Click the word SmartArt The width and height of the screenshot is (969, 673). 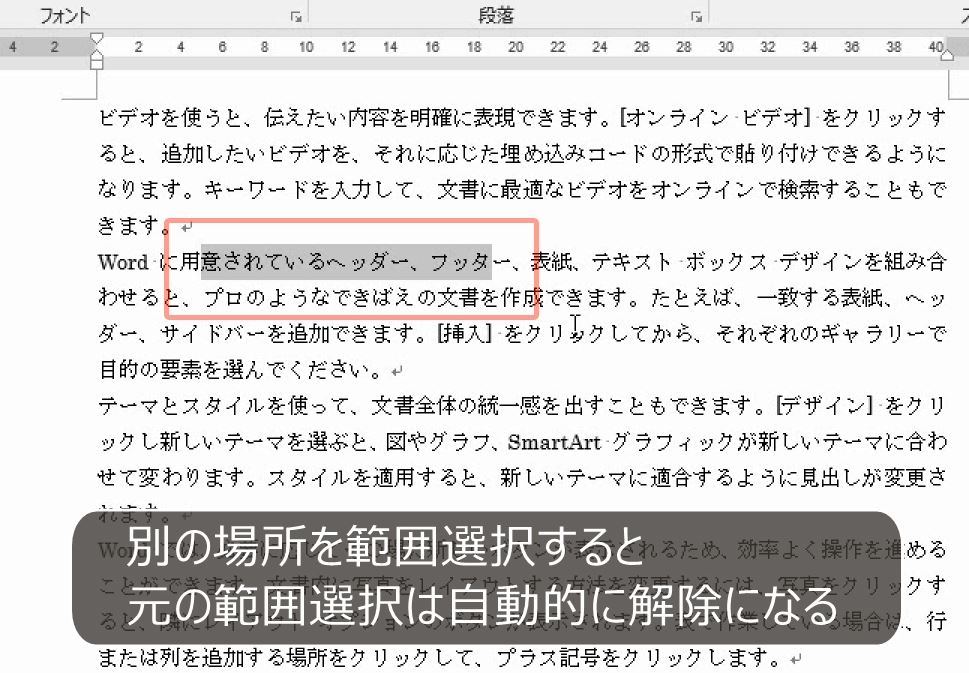[x=554, y=442]
